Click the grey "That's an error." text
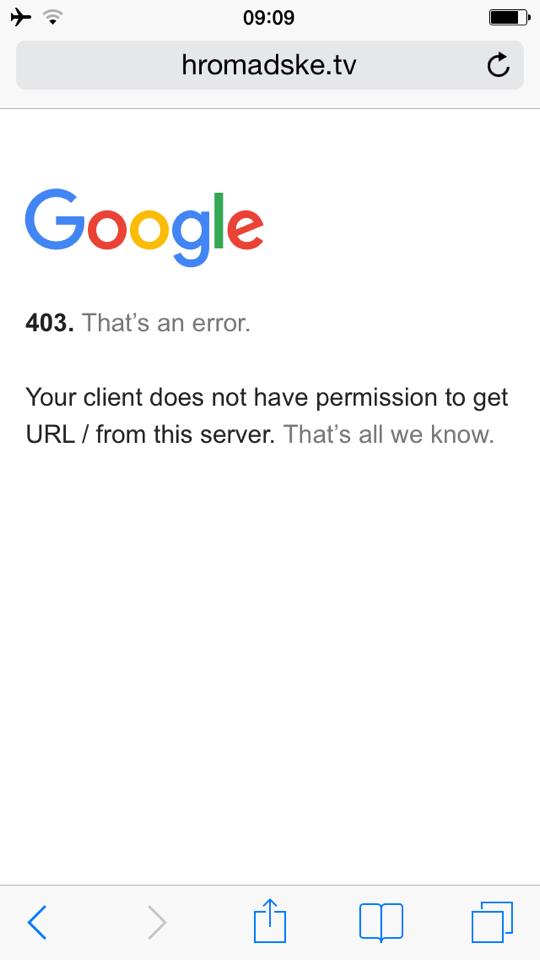This screenshot has height=960, width=540. click(x=166, y=323)
